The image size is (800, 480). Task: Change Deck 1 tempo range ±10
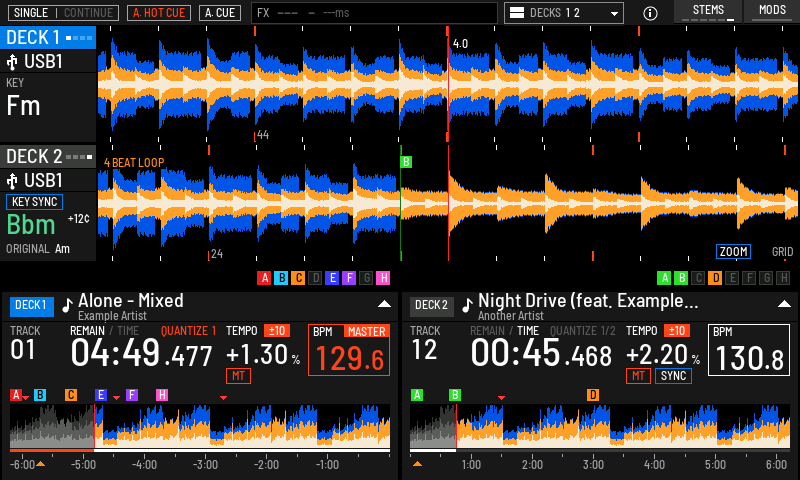277,331
